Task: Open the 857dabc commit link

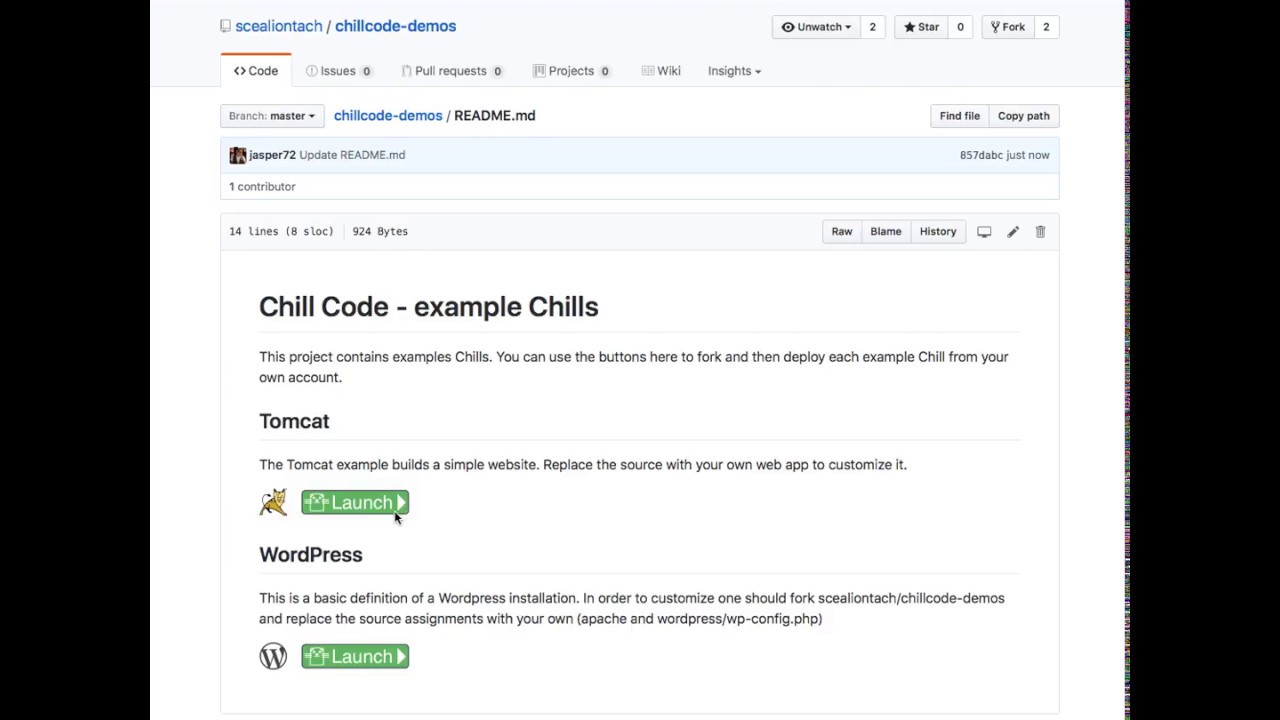Action: [x=983, y=155]
